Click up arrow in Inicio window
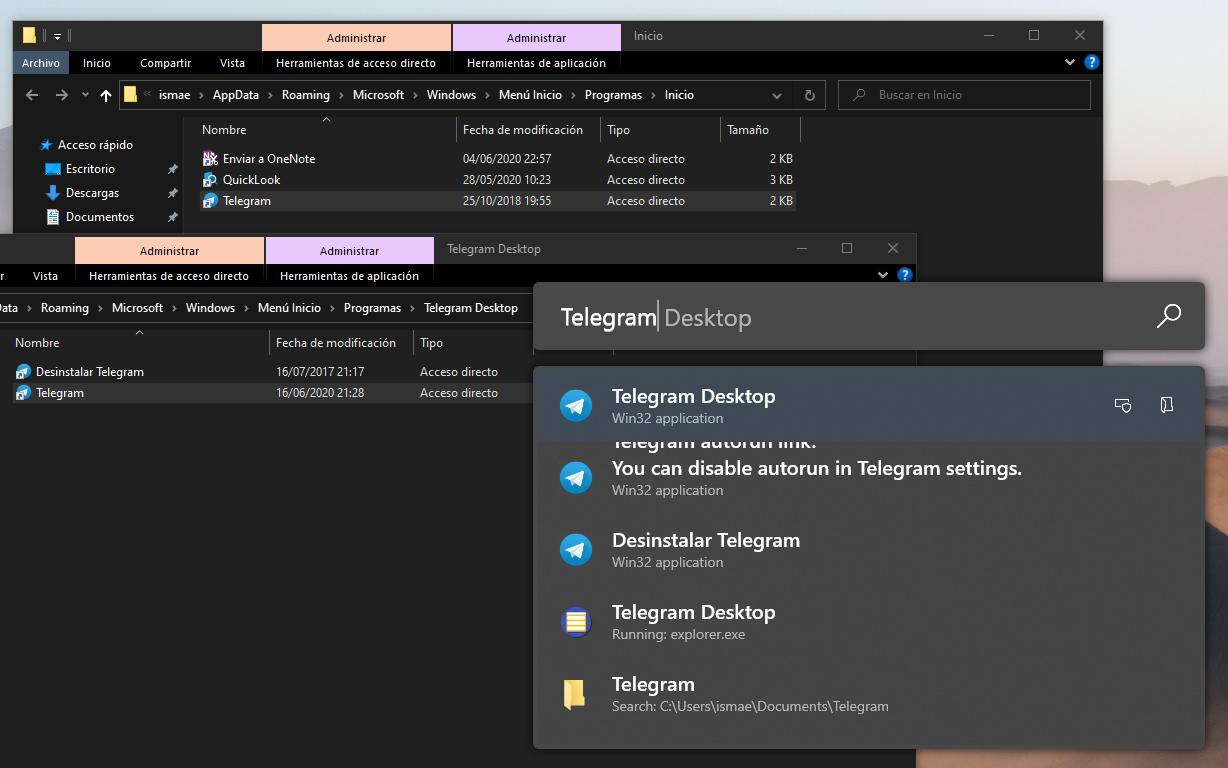1228x768 pixels. (x=106, y=95)
